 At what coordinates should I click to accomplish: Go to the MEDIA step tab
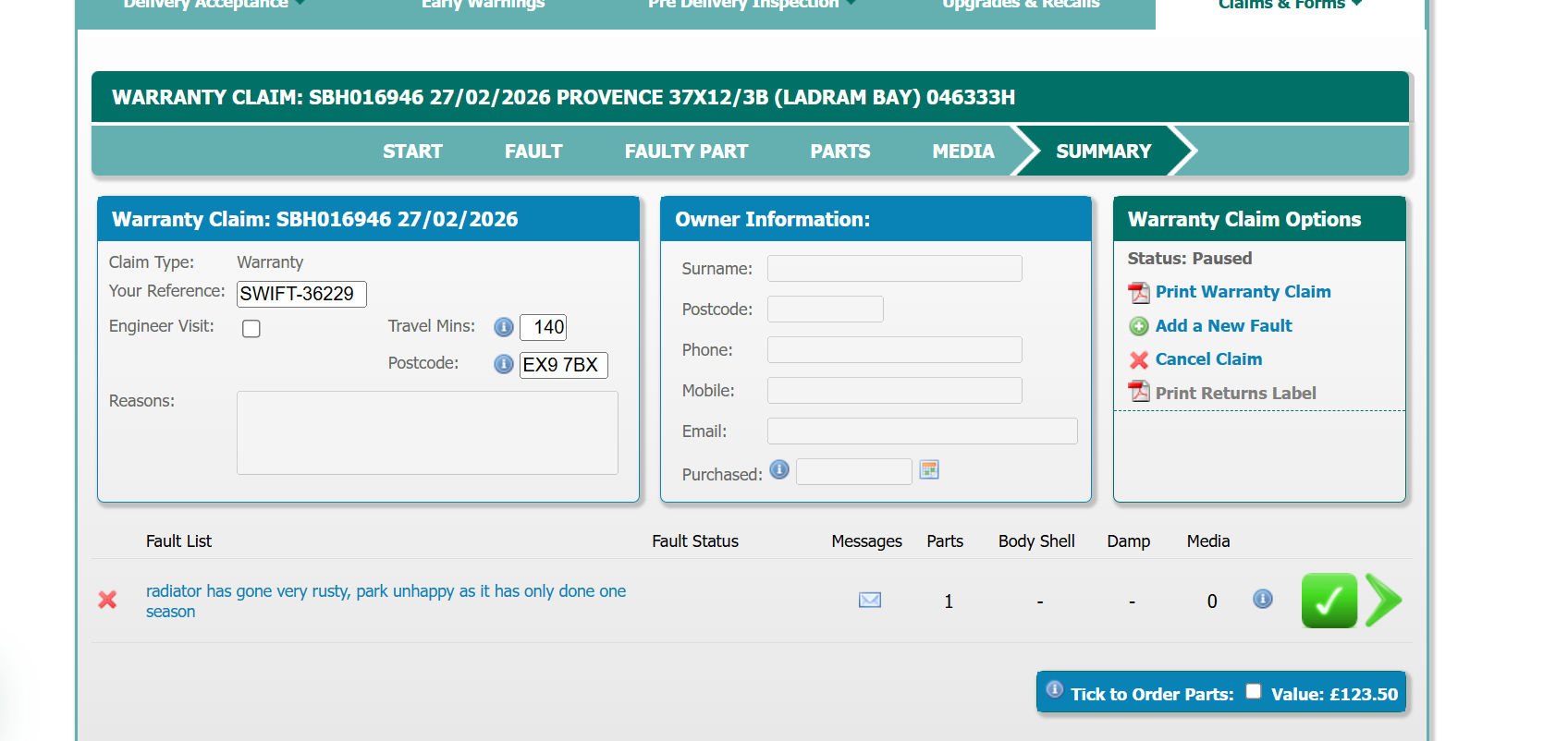pyautogui.click(x=962, y=152)
